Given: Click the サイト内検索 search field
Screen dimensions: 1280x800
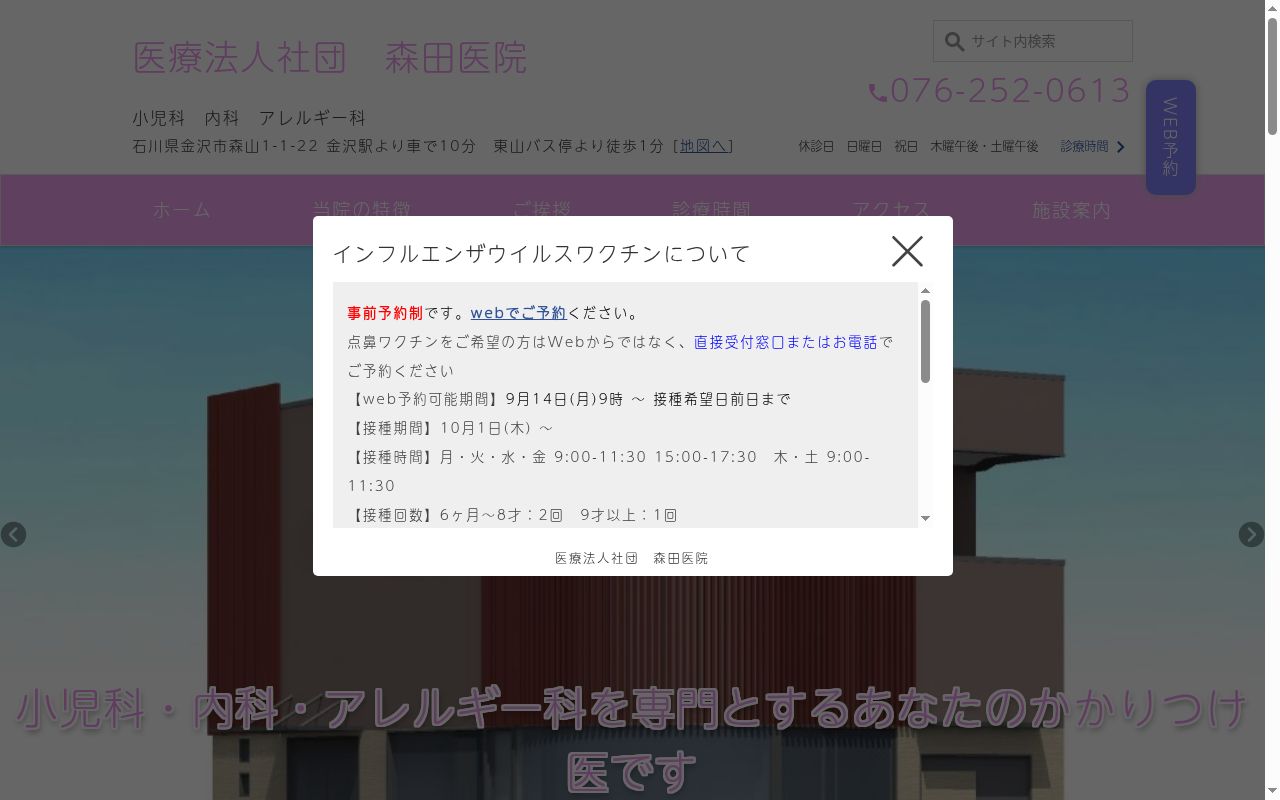Looking at the screenshot, I should click(x=1033, y=41).
